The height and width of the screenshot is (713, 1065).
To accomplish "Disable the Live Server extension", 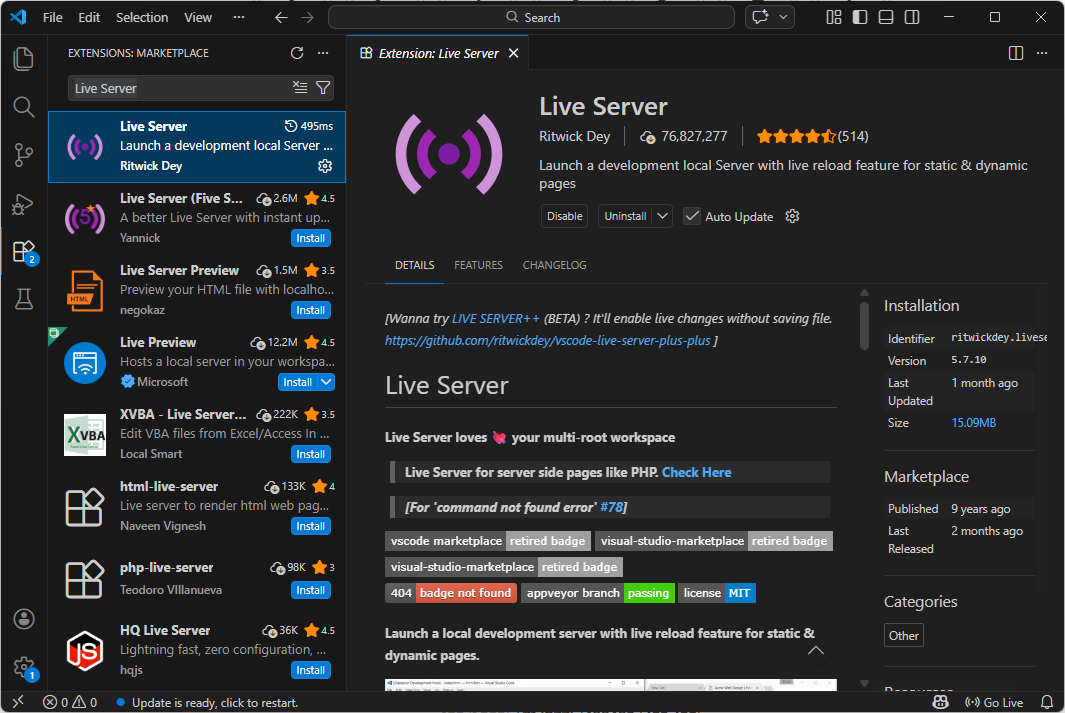I will (564, 216).
